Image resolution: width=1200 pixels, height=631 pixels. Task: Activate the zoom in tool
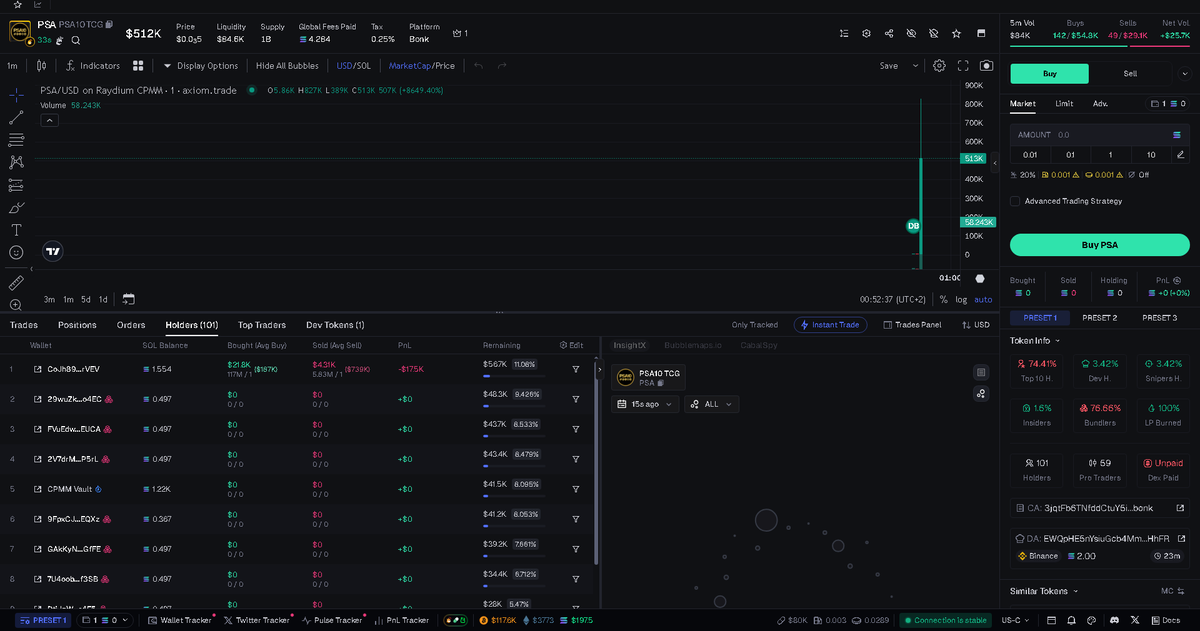click(16, 305)
